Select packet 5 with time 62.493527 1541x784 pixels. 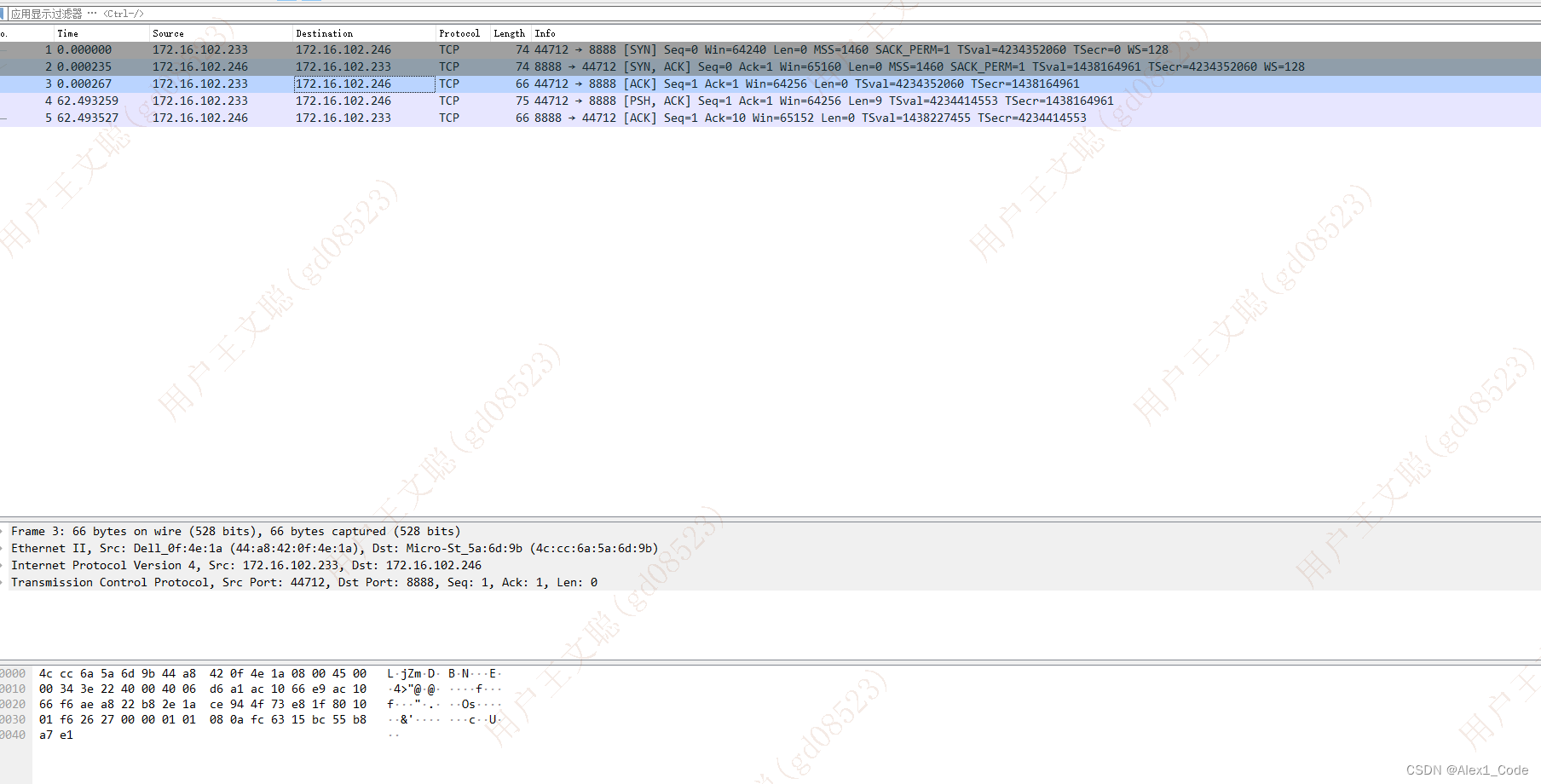[x=770, y=118]
